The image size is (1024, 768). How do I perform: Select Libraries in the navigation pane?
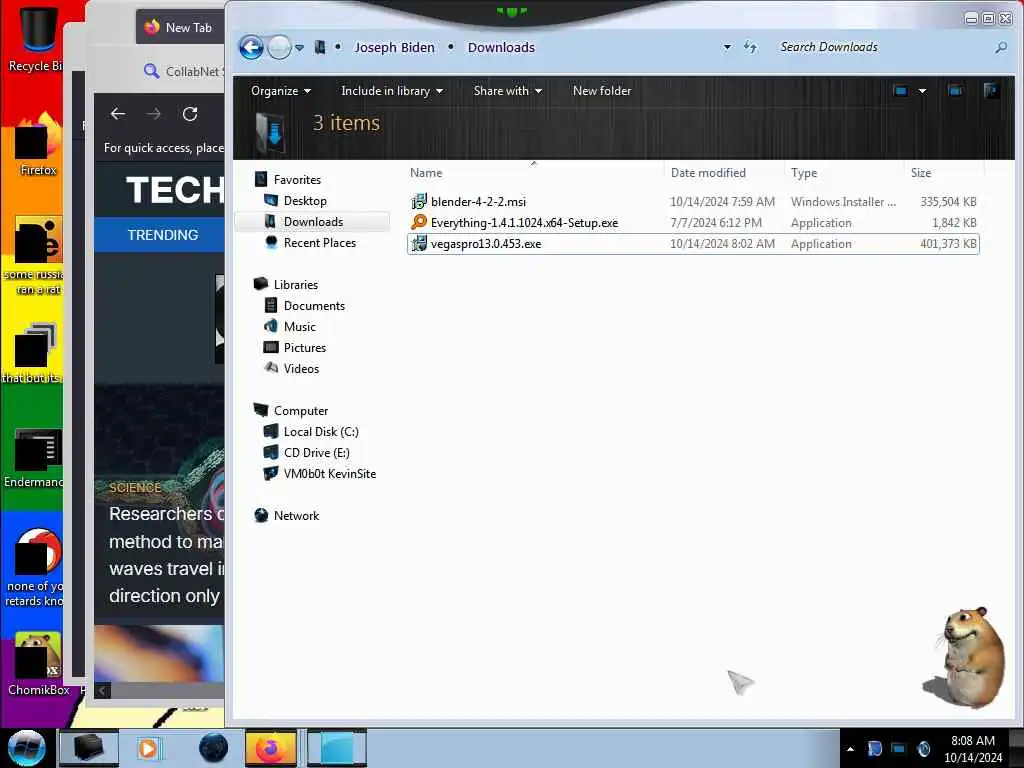tap(295, 285)
